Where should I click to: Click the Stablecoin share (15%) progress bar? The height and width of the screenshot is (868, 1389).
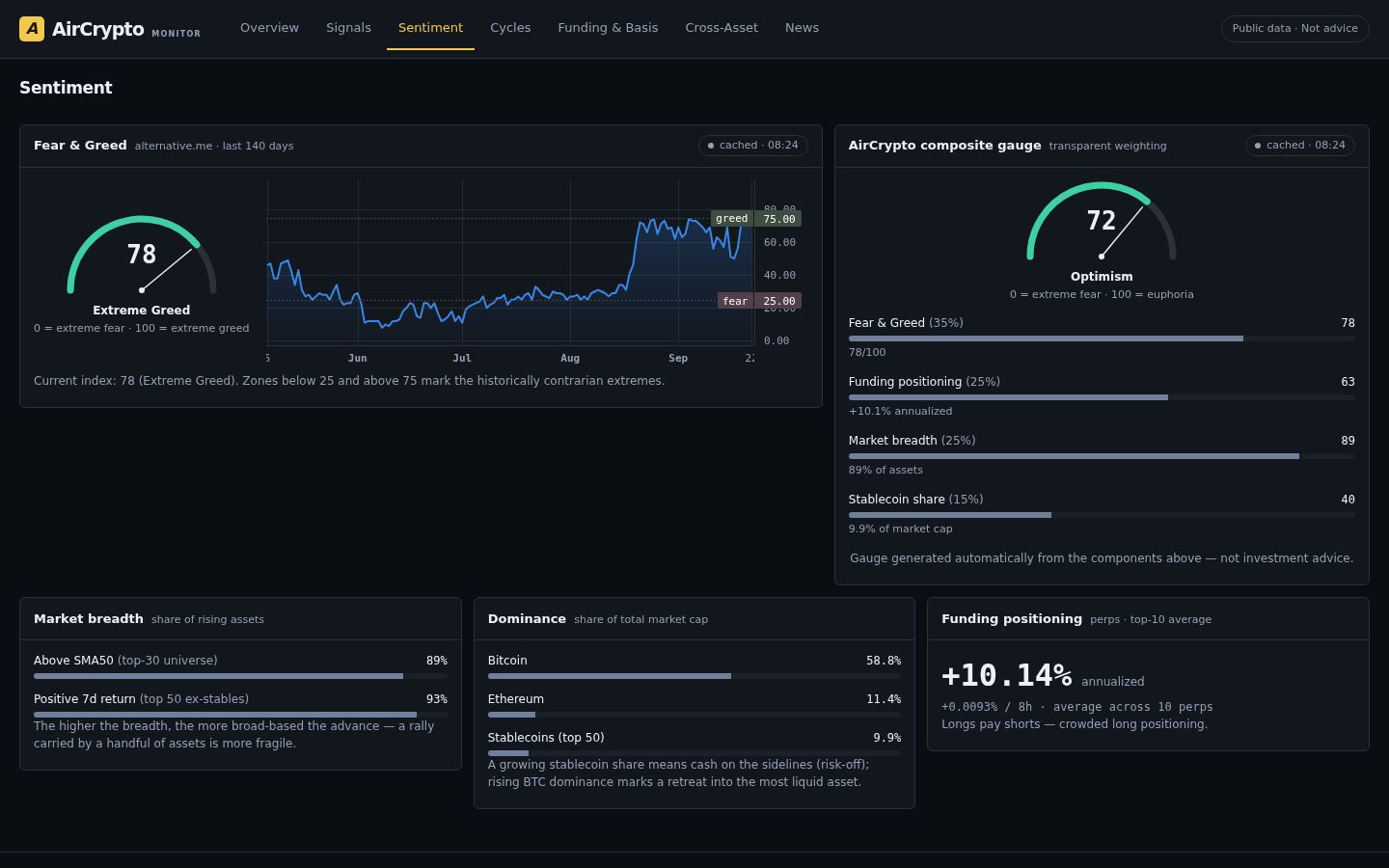coord(1102,515)
